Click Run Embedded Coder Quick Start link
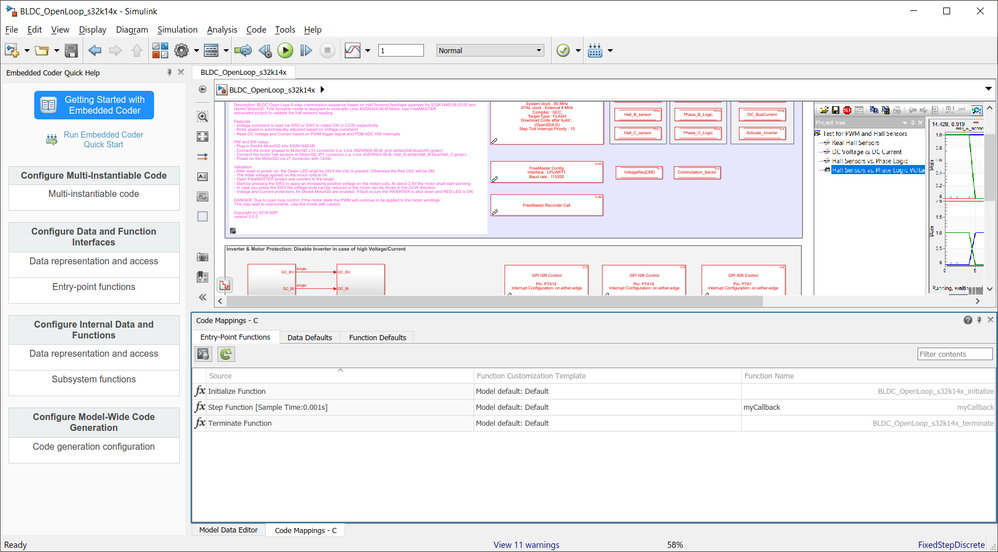Image resolution: width=998 pixels, height=552 pixels. 103,139
